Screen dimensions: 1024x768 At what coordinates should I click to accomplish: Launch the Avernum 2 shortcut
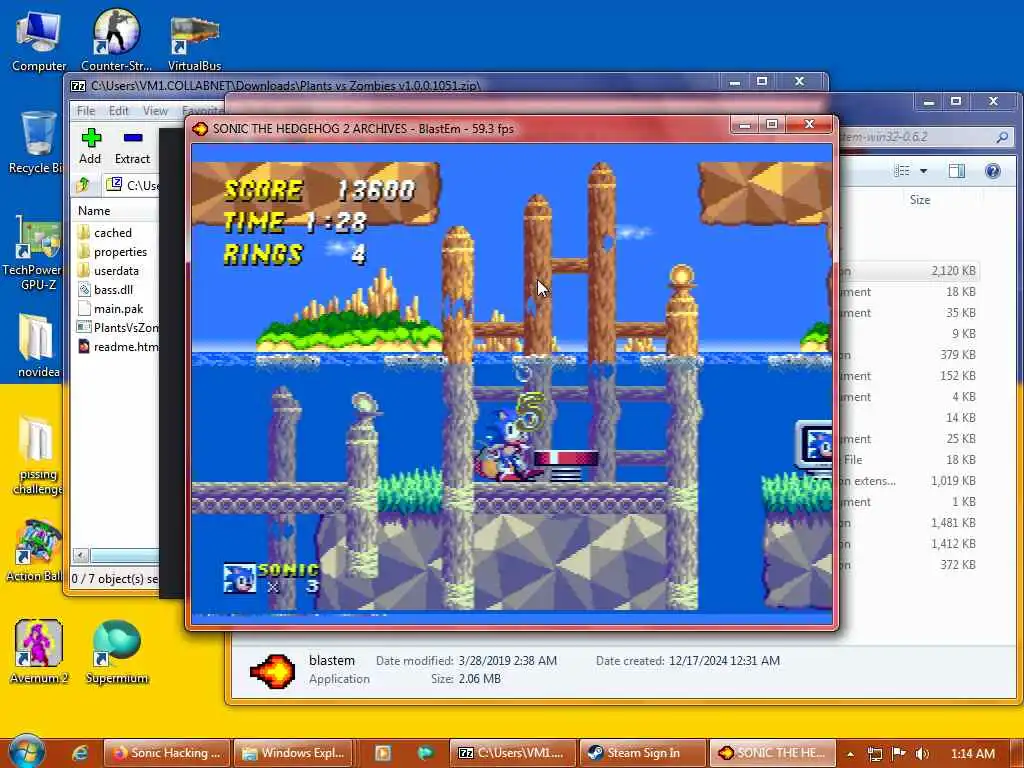point(39,652)
